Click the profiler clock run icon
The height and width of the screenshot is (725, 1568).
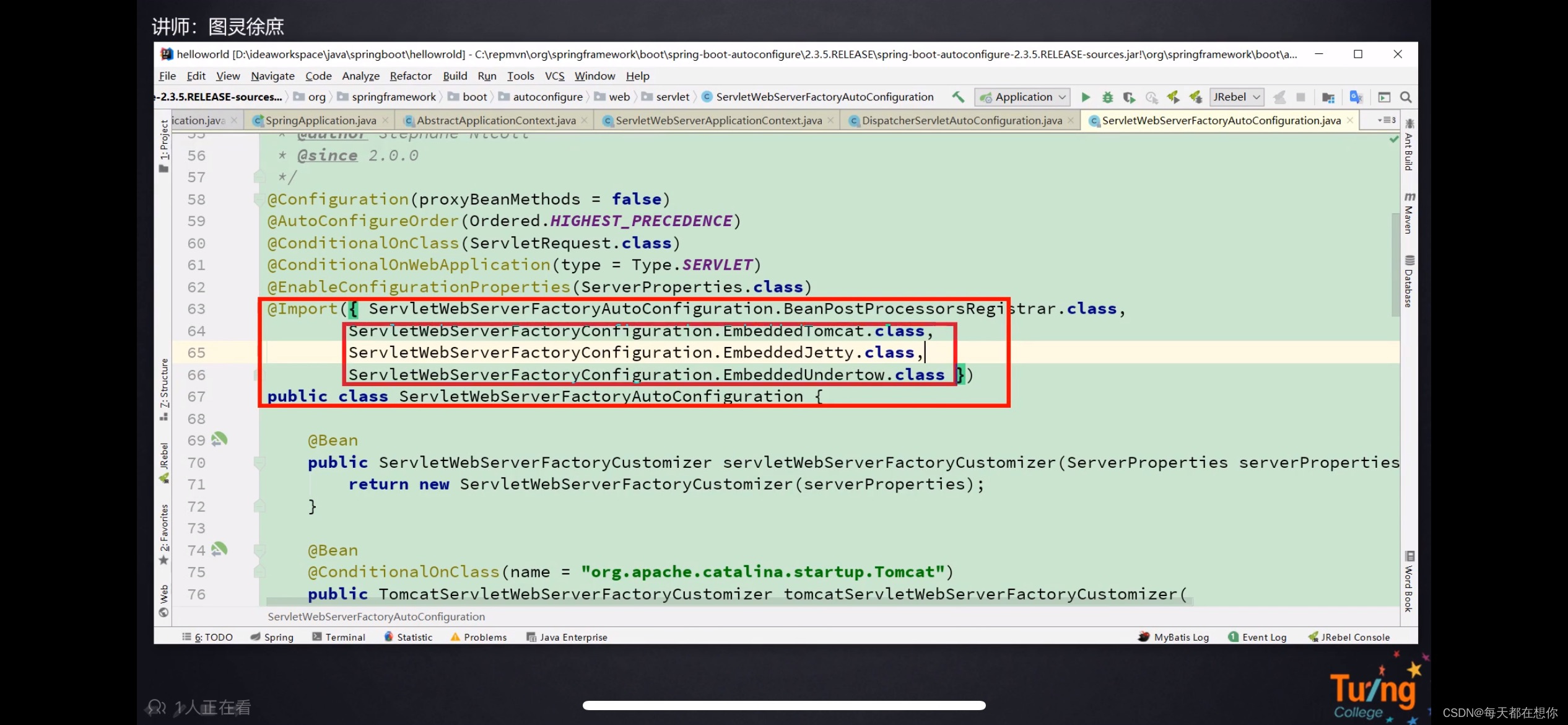click(1151, 97)
